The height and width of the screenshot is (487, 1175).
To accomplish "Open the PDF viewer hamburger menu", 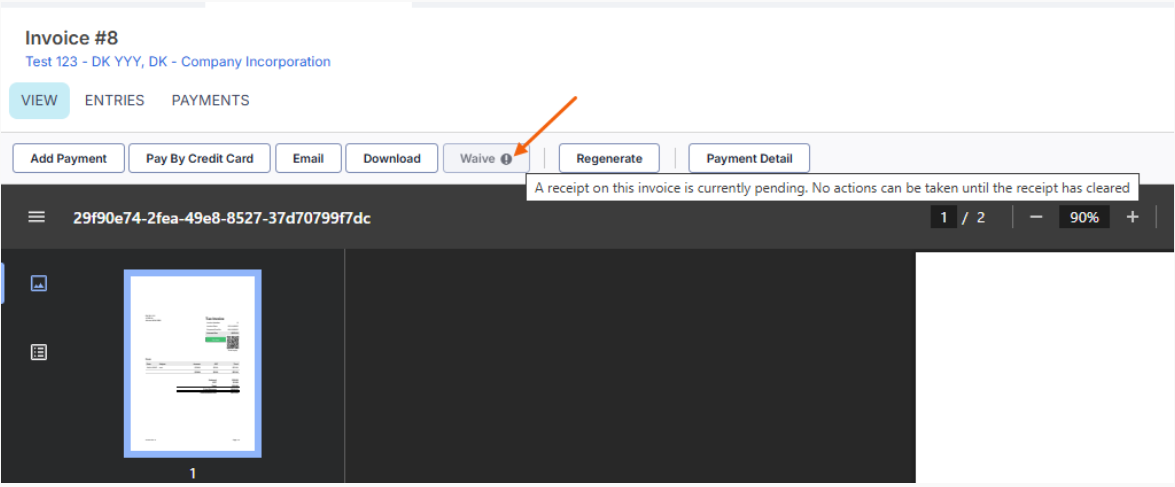I will pos(37,217).
